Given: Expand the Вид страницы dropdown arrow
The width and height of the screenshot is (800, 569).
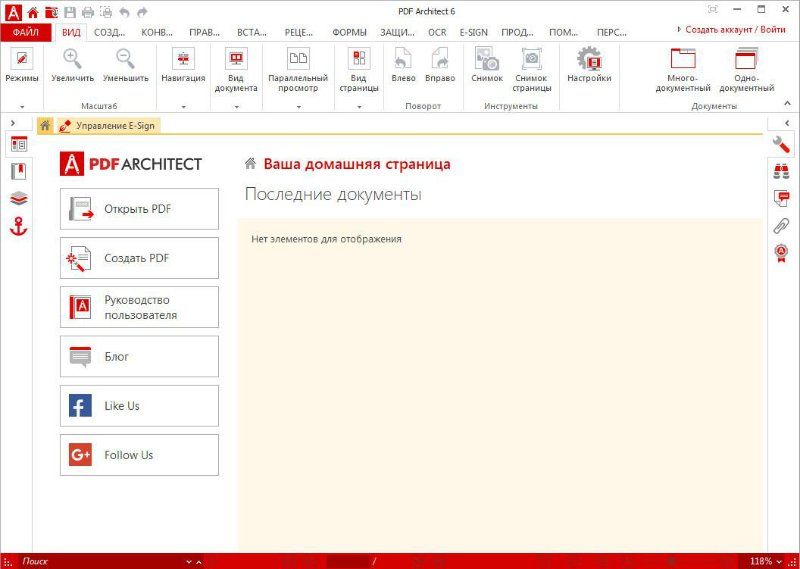Looking at the screenshot, I should click(359, 107).
